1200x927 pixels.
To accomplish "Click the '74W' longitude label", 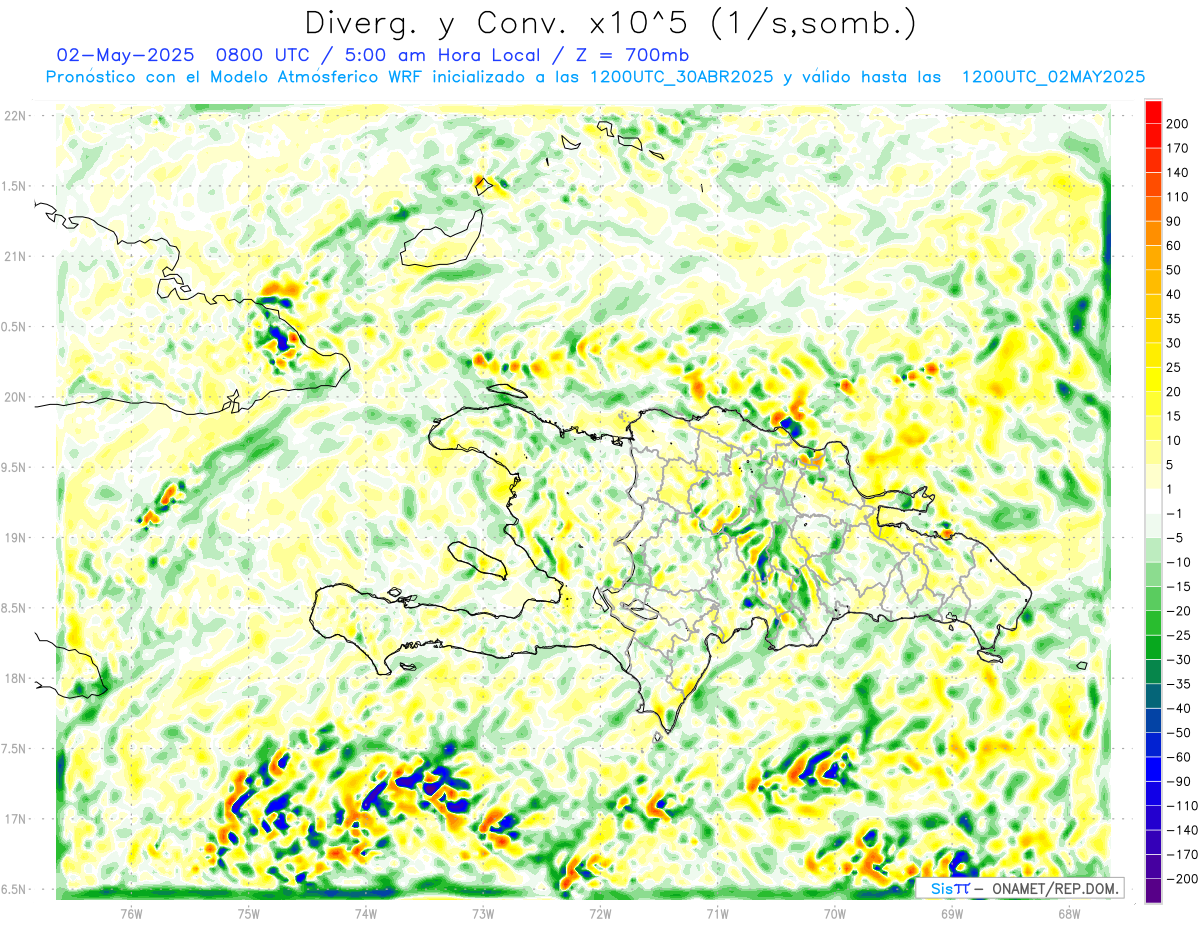I will 365,913.
